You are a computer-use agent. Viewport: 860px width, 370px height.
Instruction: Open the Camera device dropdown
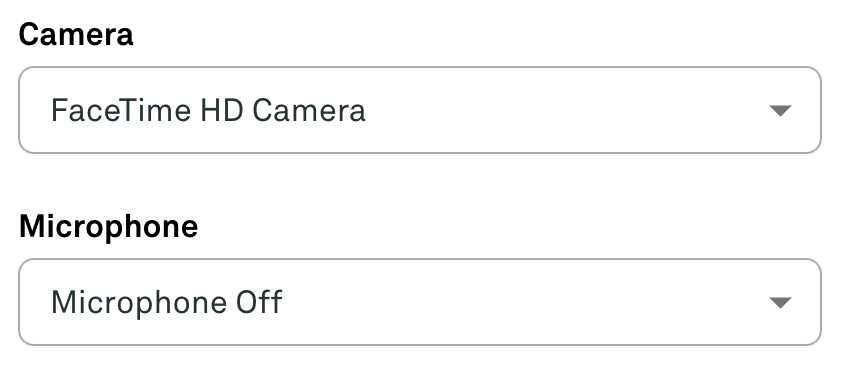[x=420, y=110]
